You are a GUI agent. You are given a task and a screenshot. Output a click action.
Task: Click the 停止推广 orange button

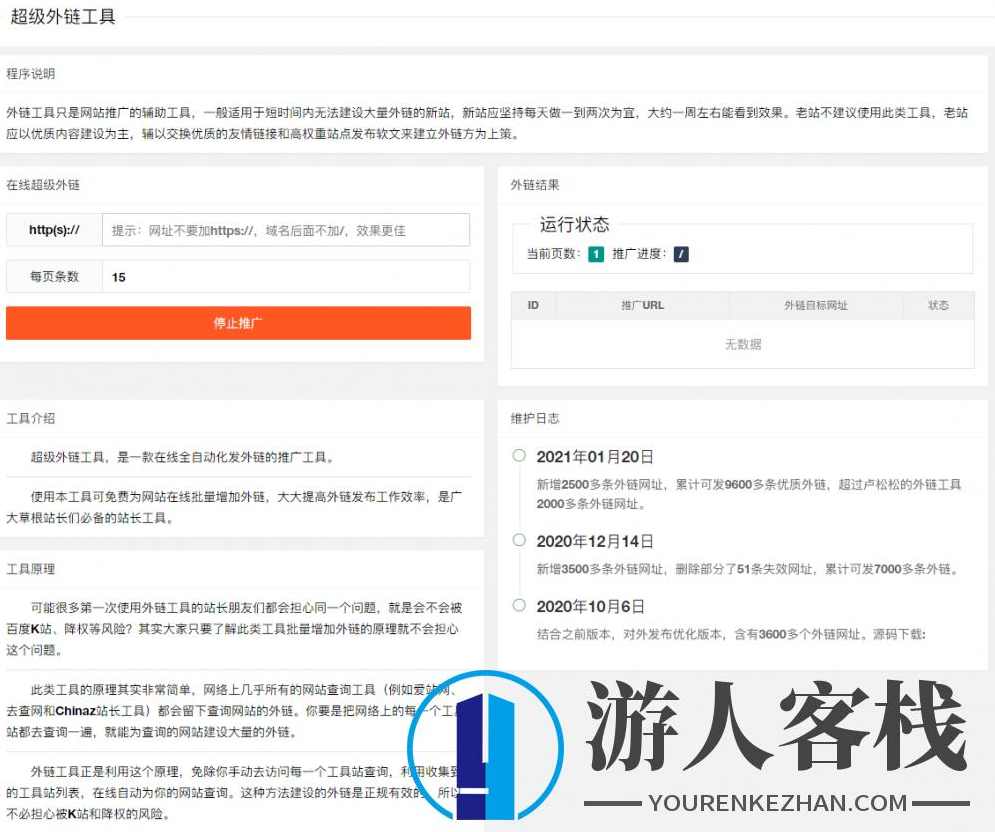click(237, 323)
